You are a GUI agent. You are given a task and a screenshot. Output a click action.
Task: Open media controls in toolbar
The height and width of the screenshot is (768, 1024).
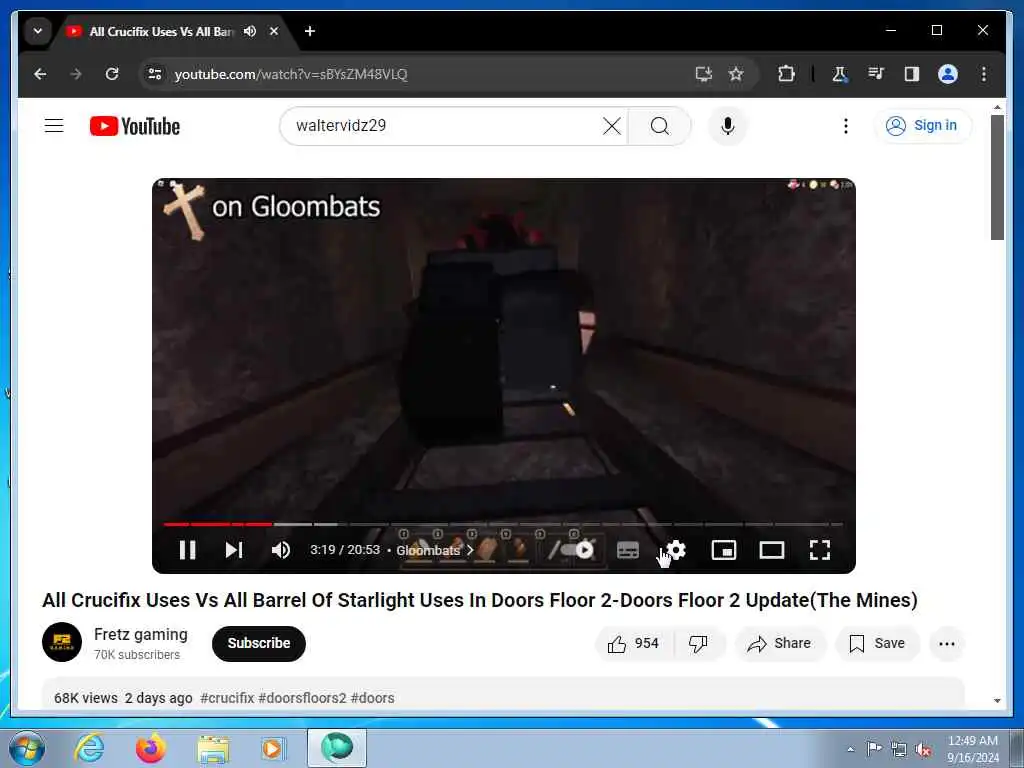pos(876,74)
